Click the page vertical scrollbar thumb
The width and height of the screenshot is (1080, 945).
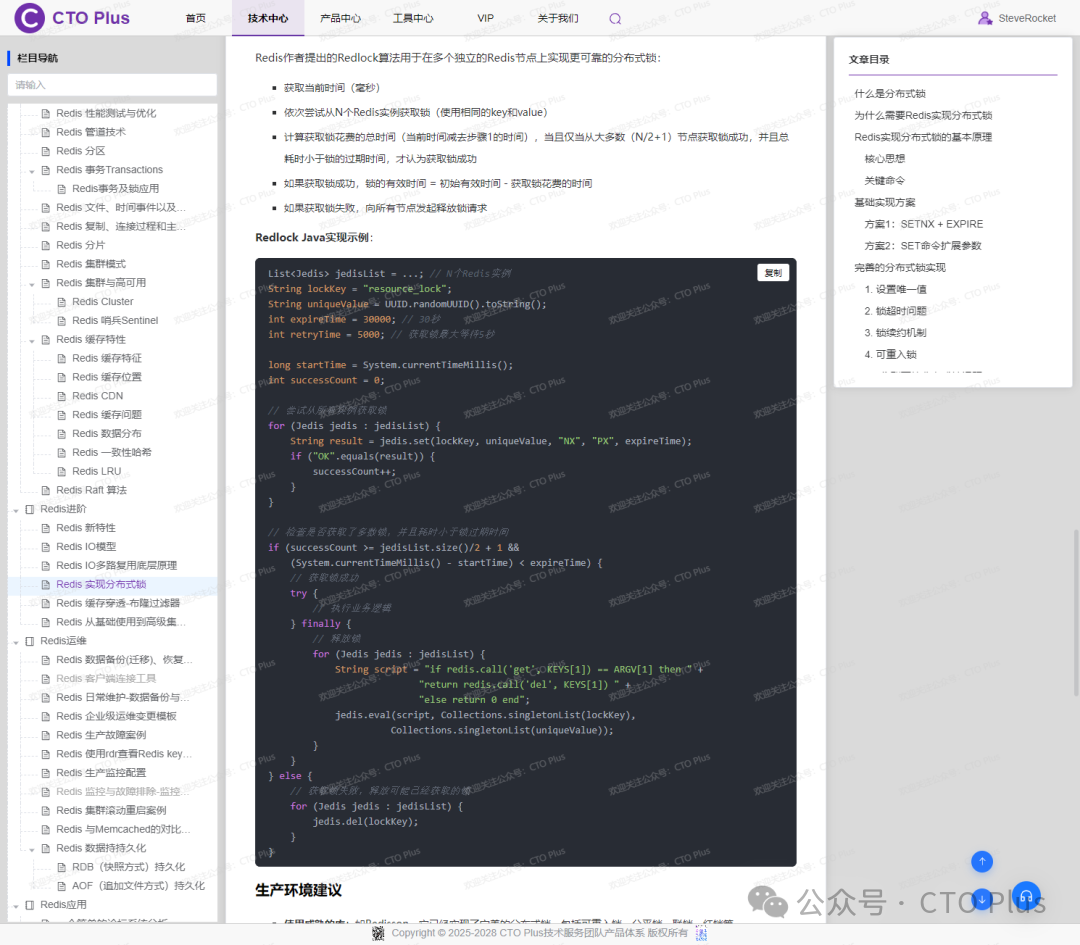tap(1075, 612)
